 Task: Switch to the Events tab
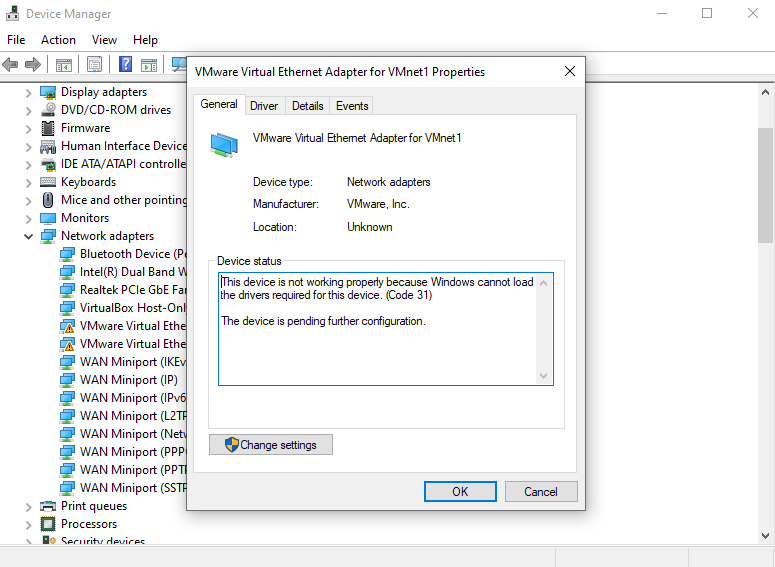pos(352,106)
